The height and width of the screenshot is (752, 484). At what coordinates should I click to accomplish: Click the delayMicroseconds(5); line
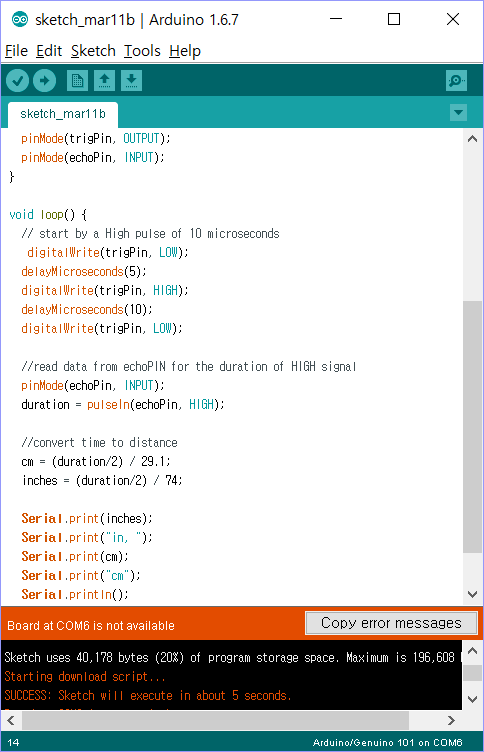click(x=83, y=272)
